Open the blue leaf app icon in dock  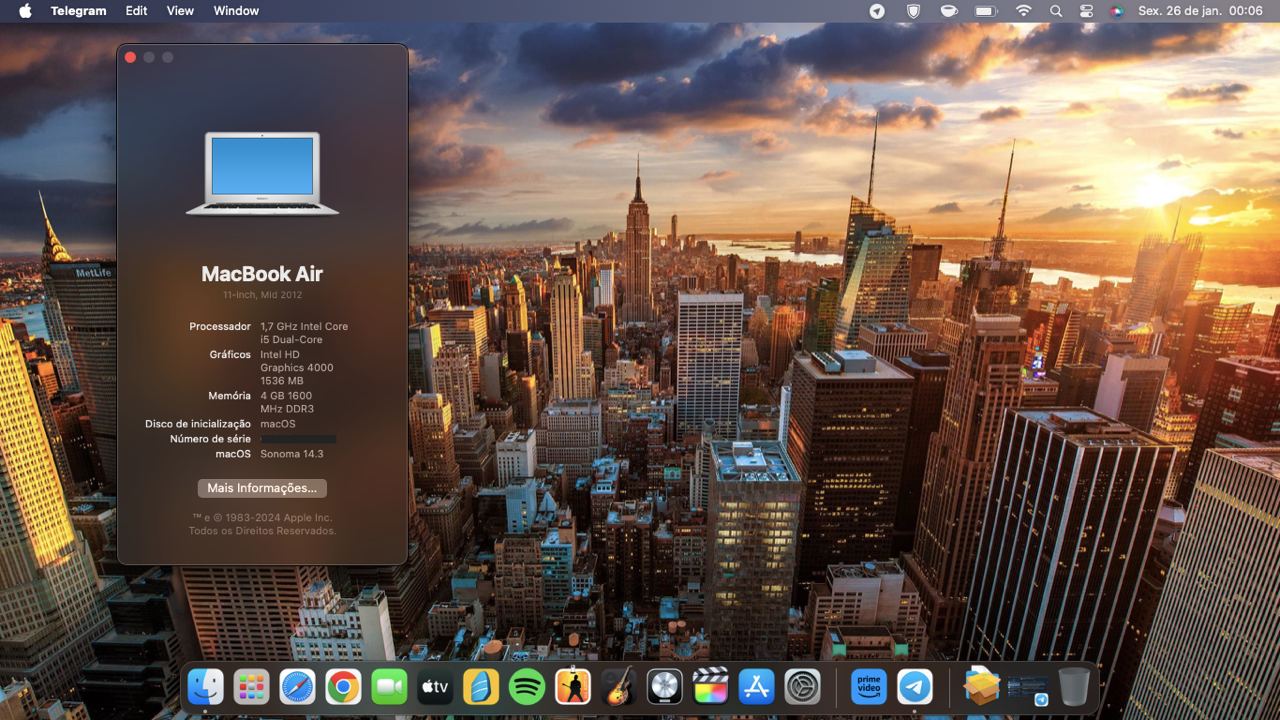point(481,687)
